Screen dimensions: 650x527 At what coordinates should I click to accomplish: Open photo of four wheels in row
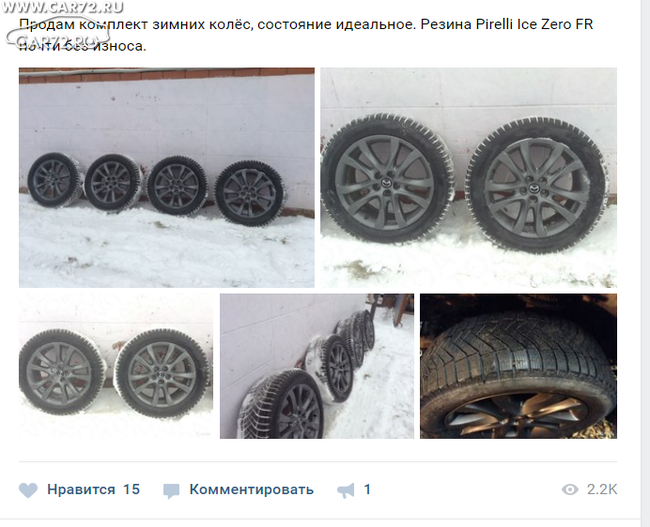[167, 177]
